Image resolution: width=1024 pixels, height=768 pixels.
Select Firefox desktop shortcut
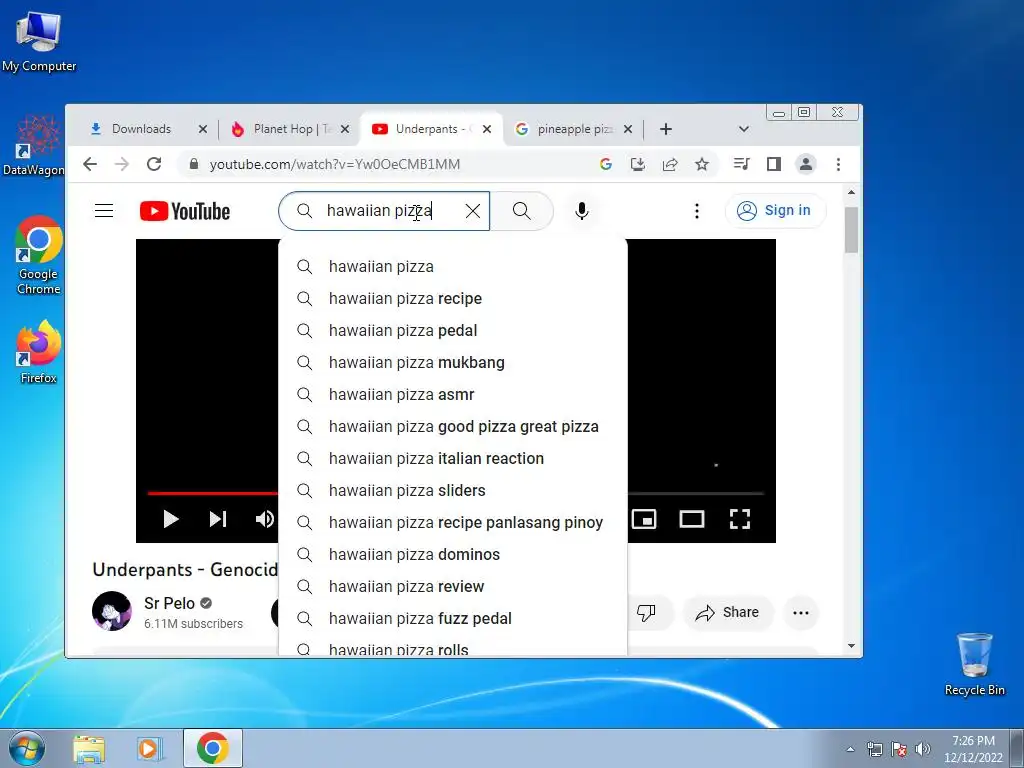(39, 351)
